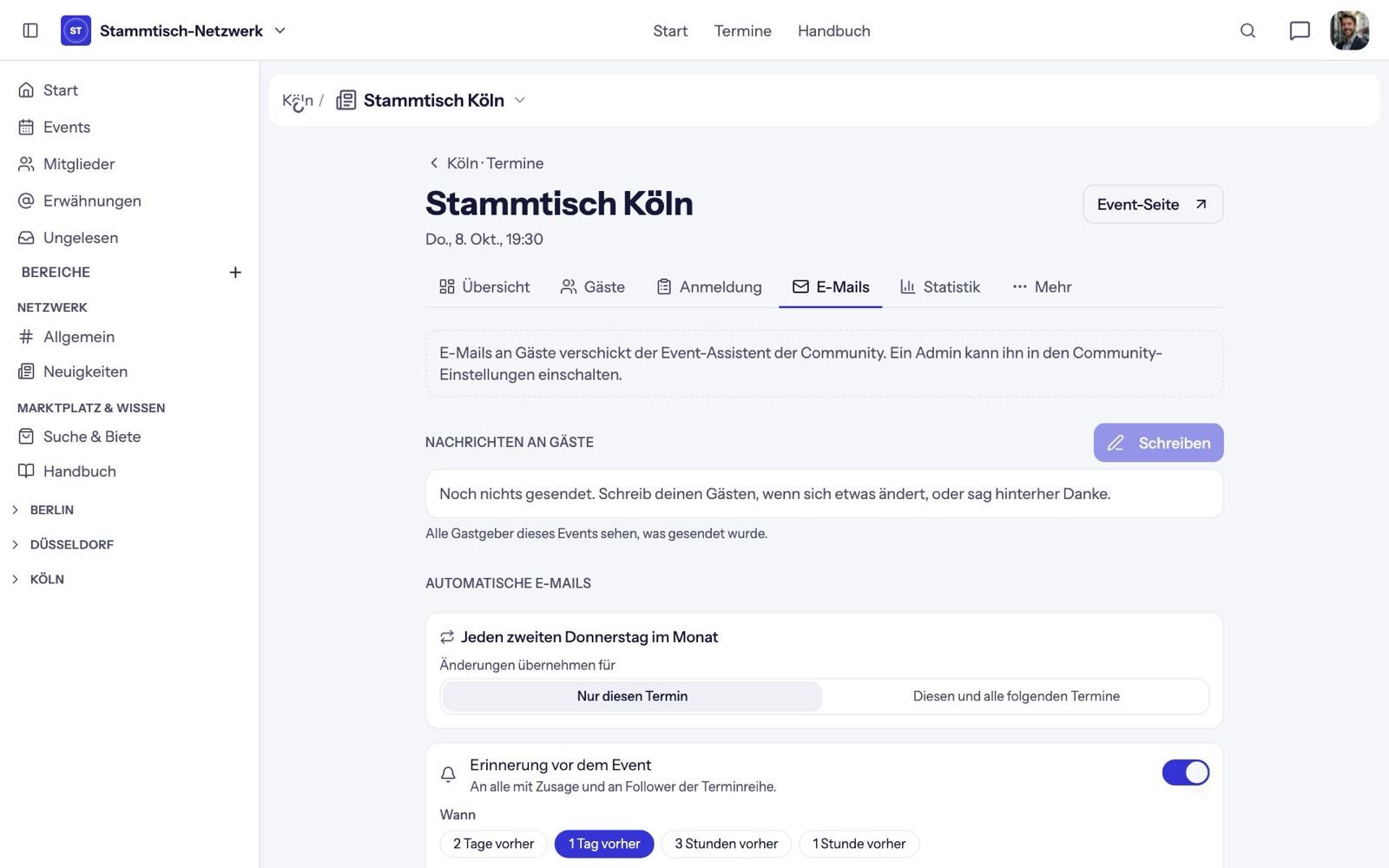
Task: Open the Neuigkeiten space
Action: (130, 372)
